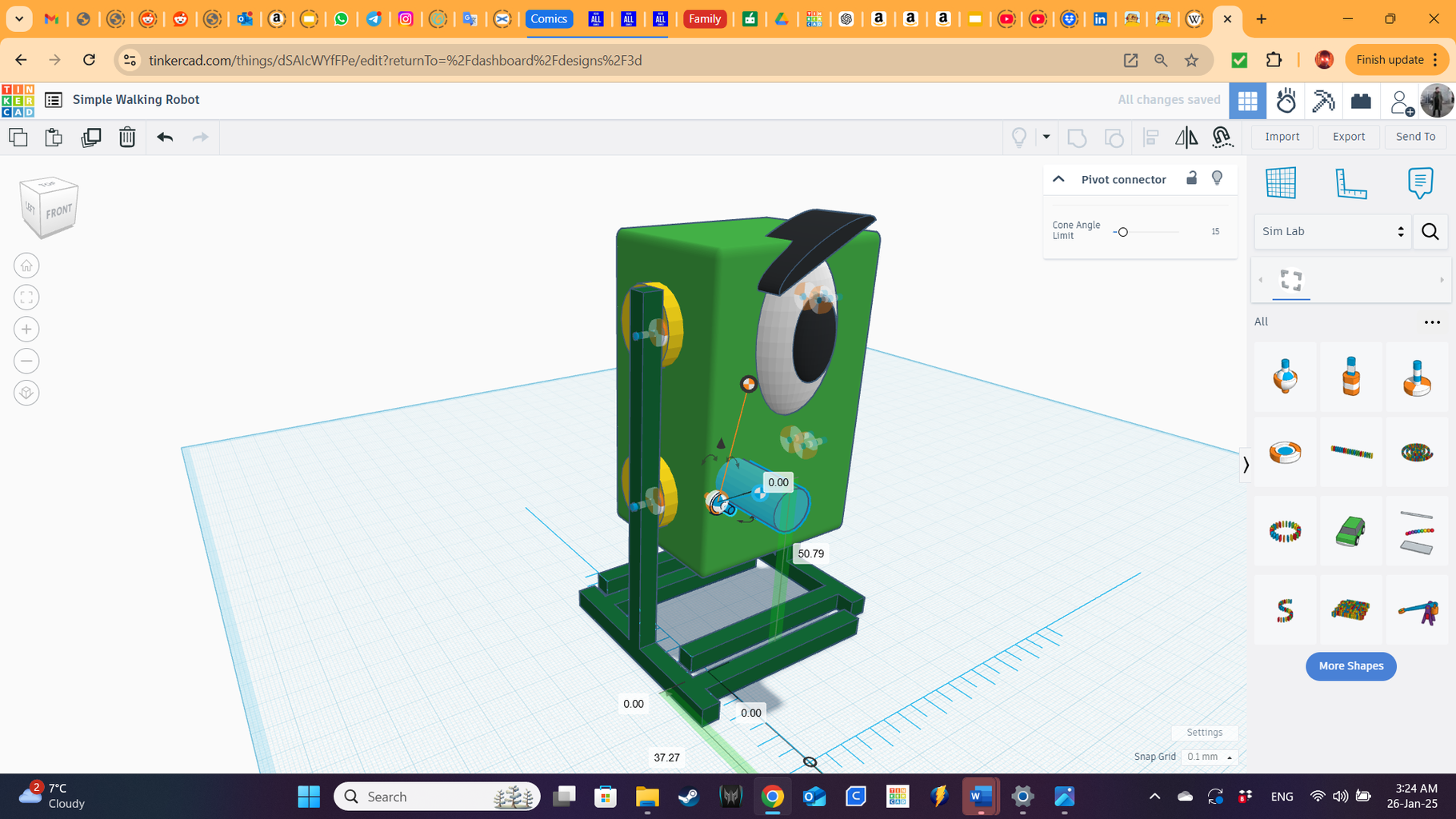Bookmark this page star icon

click(x=1191, y=61)
